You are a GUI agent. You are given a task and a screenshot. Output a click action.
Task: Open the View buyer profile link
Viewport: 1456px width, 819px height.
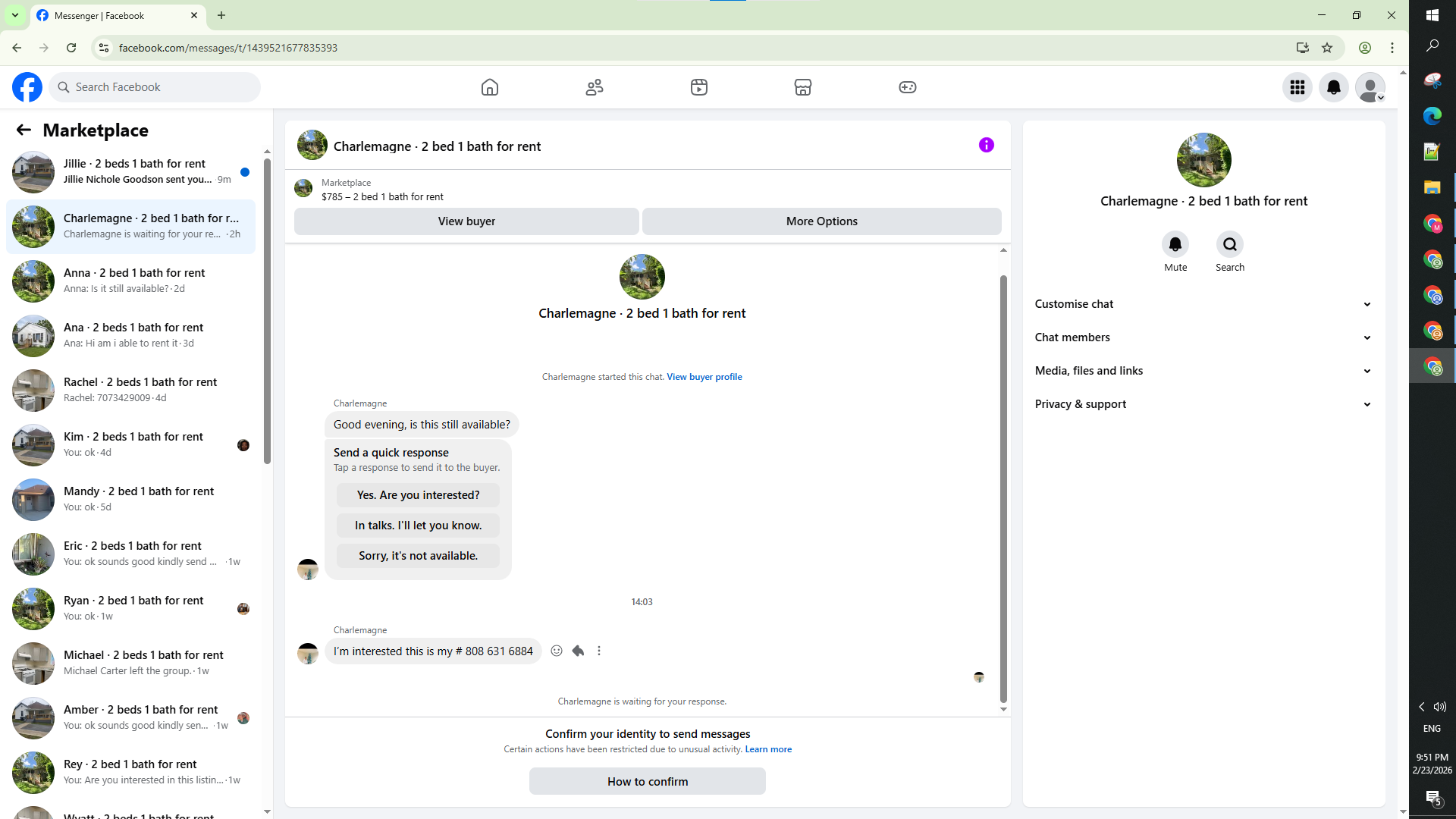[704, 377]
